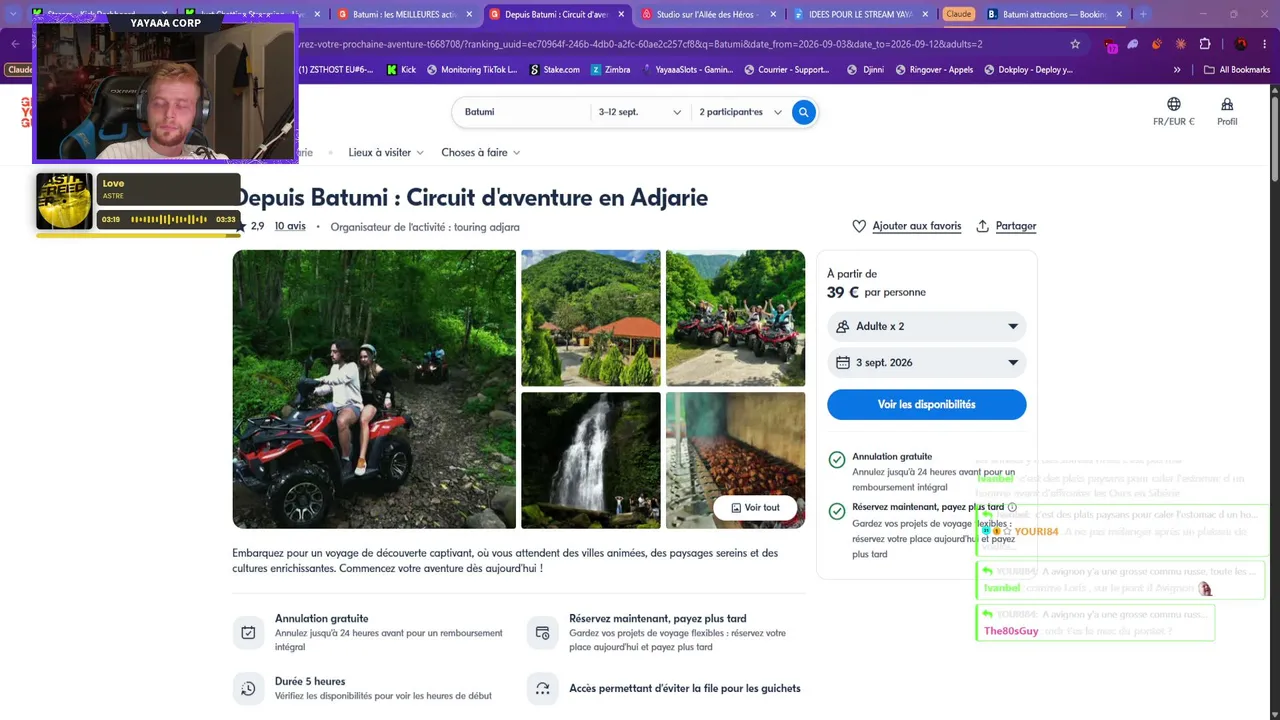Click the Batumi destination search field
Image resolution: width=1280 pixels, height=720 pixels.
coord(521,112)
